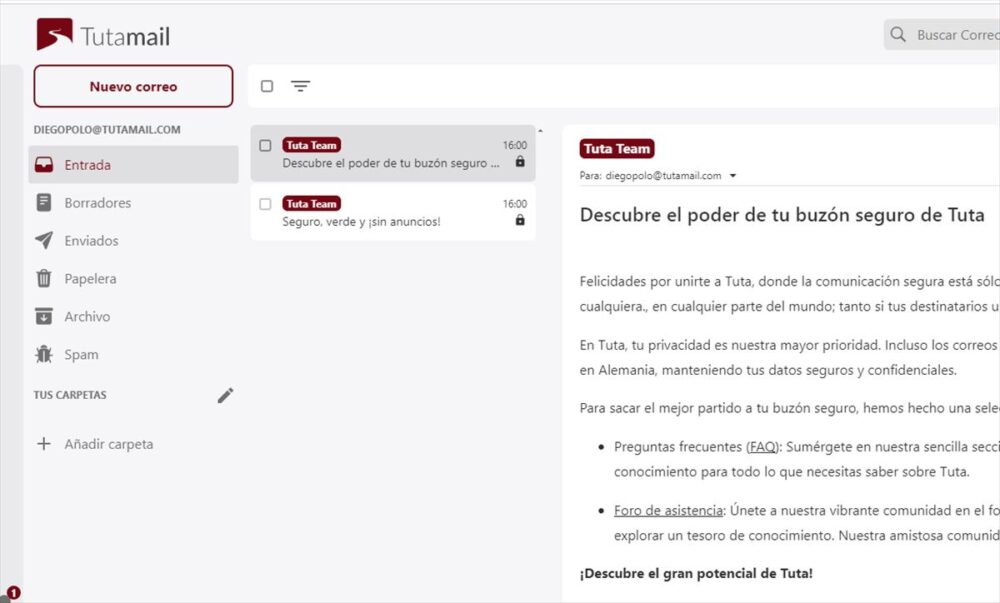Edit folders with the pencil icon
This screenshot has height=603, width=1000.
tap(225, 395)
